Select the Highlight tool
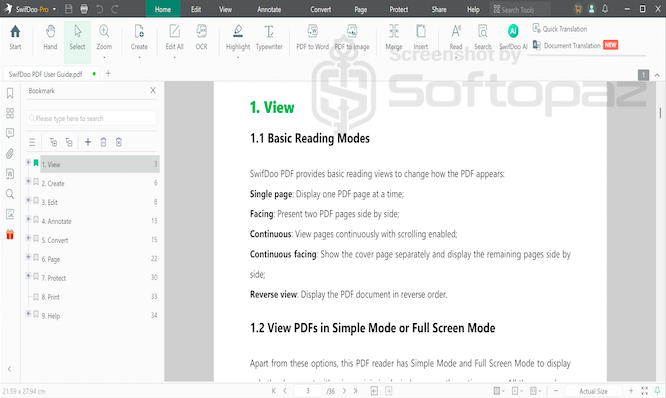 tap(238, 31)
